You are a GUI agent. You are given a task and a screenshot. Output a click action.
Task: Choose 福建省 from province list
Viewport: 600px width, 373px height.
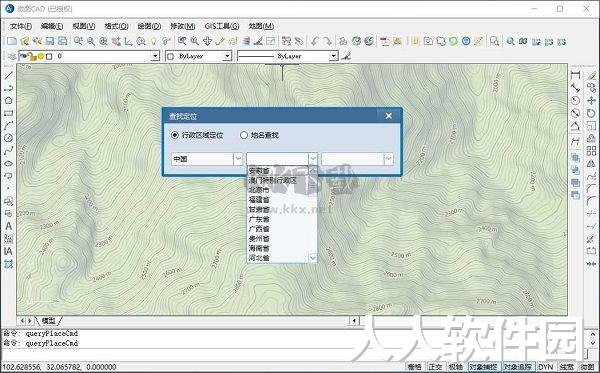tap(259, 200)
